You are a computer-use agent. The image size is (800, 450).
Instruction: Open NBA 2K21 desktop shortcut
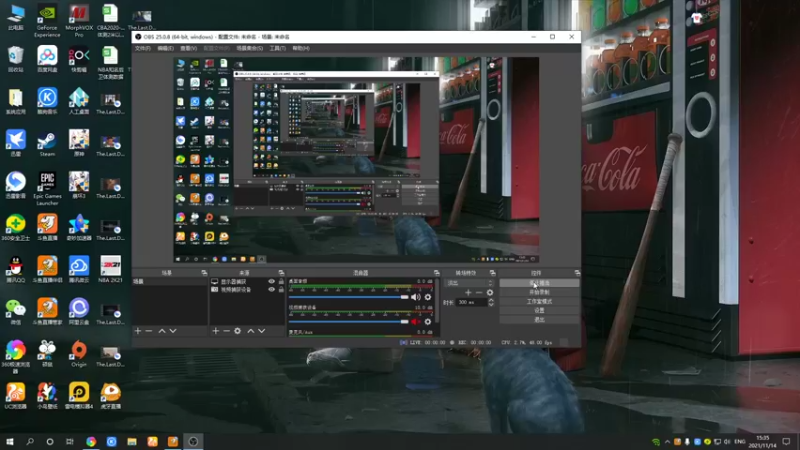110,269
